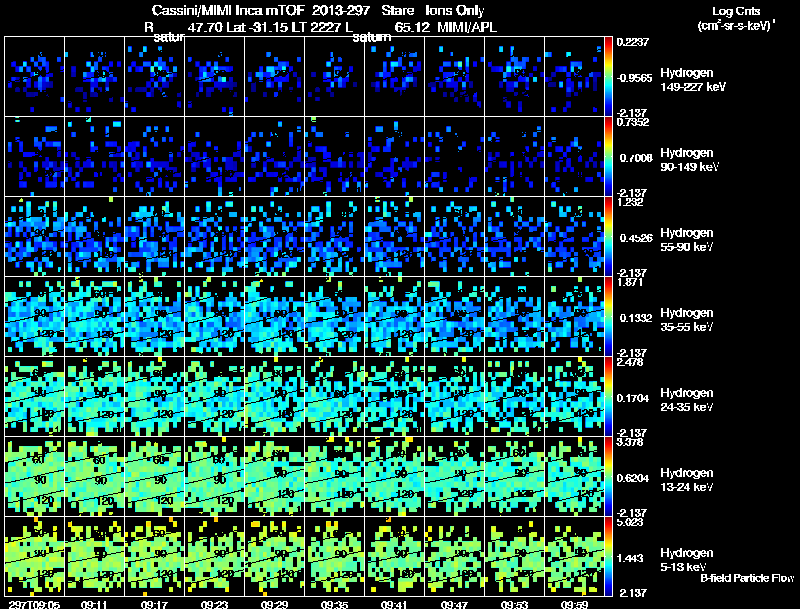
Task: Open the 5-13 keV image panel at 09:17
Action: pos(155,556)
